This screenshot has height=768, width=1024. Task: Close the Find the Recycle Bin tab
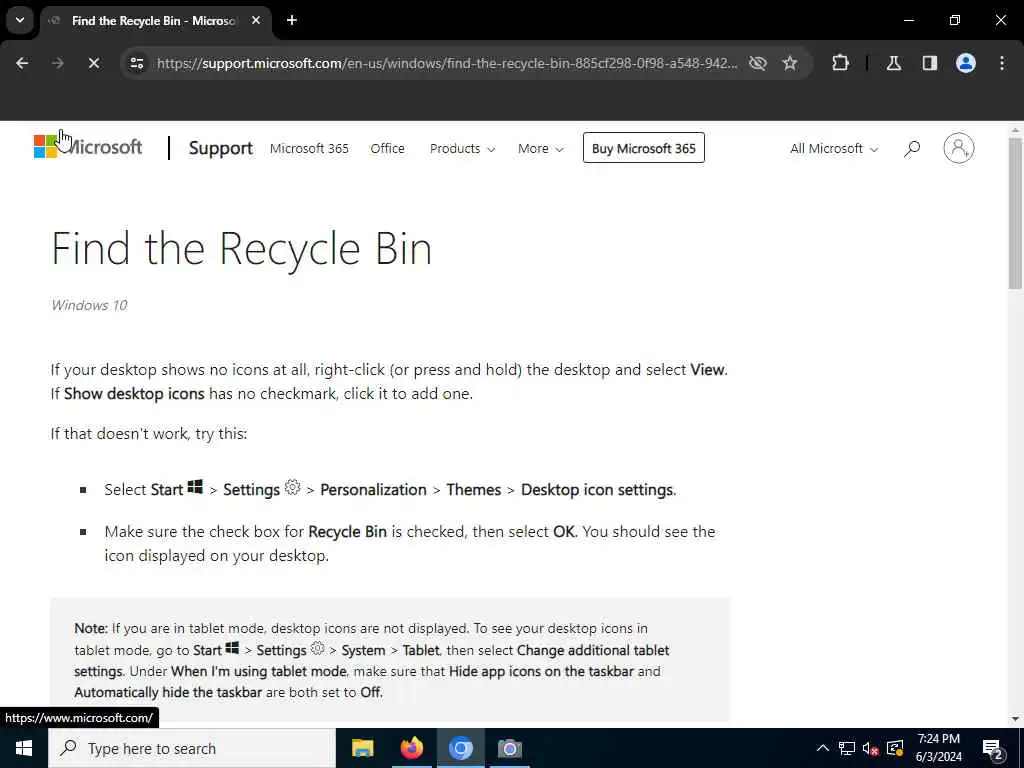click(256, 20)
